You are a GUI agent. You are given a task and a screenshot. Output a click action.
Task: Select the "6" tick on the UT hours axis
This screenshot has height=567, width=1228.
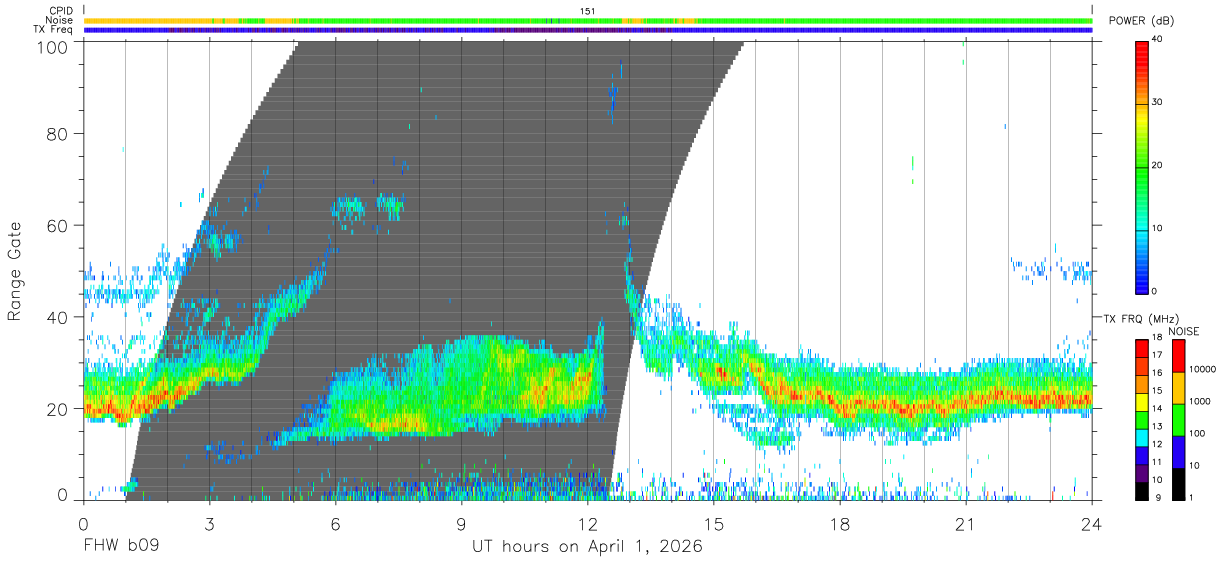(335, 523)
